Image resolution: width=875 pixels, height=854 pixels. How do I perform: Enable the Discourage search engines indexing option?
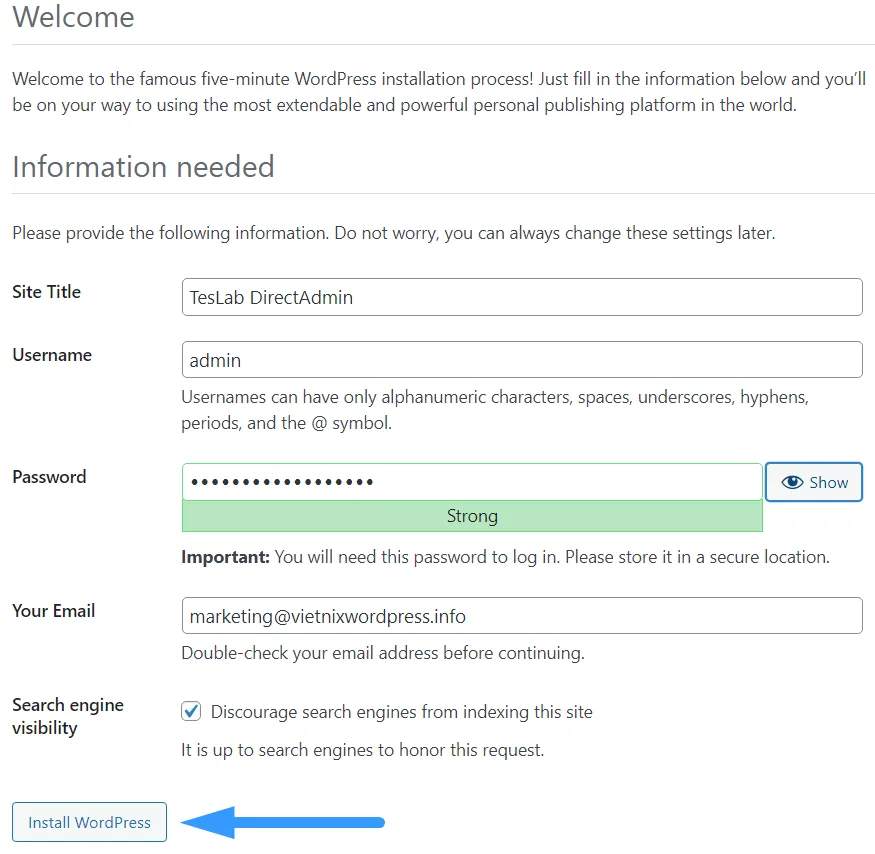[191, 711]
